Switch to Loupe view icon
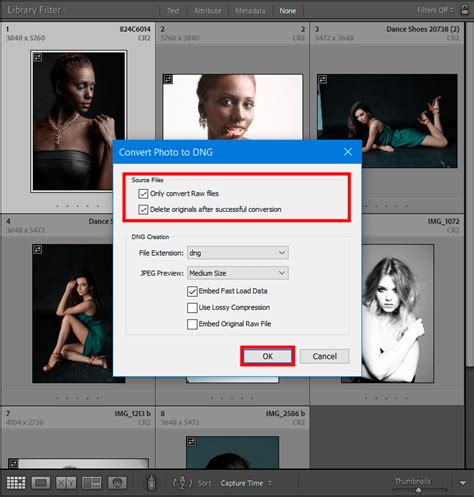The width and height of the screenshot is (474, 497). pos(41,483)
